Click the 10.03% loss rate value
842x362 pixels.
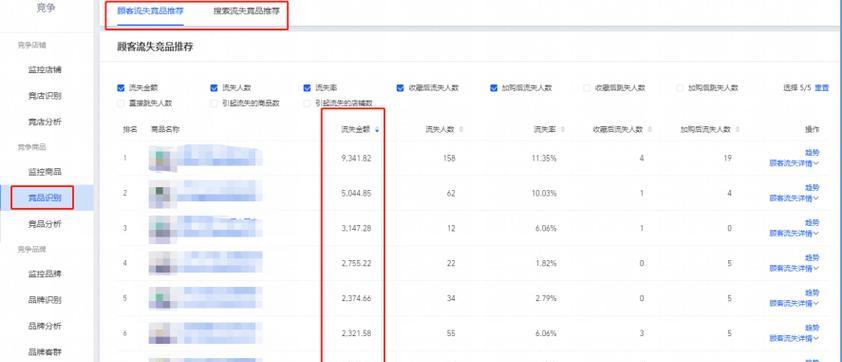(544, 193)
